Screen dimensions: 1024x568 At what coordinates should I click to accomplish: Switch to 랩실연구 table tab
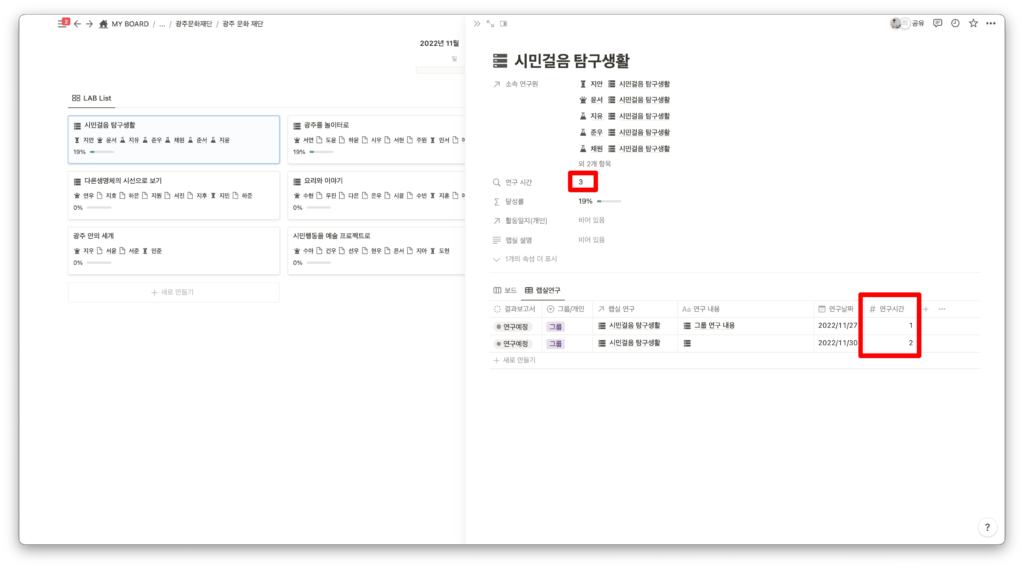(543, 291)
